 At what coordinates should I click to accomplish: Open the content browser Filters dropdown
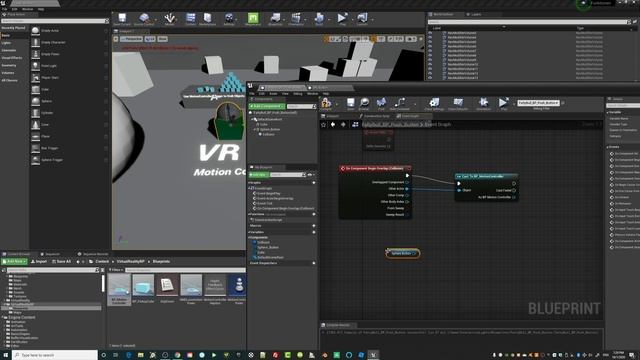[x=116, y=270]
